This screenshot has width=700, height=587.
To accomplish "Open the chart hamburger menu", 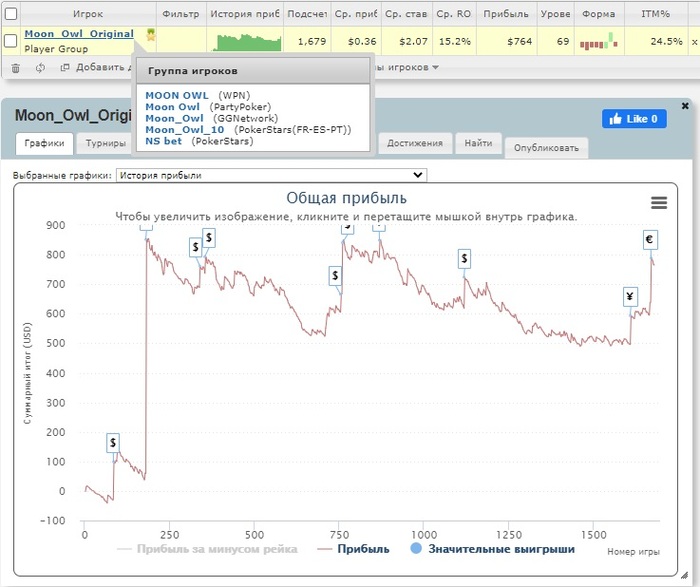I will 659,203.
